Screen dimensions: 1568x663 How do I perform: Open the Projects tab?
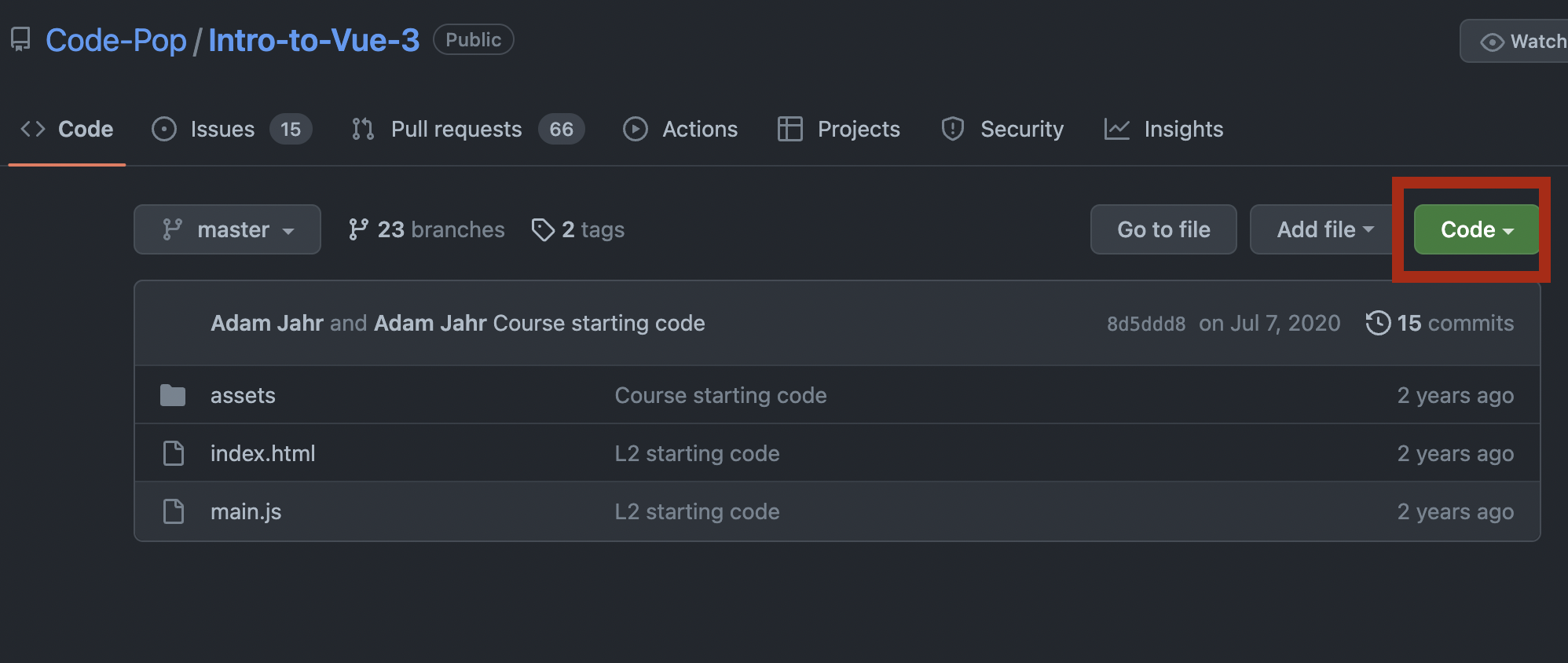click(838, 129)
